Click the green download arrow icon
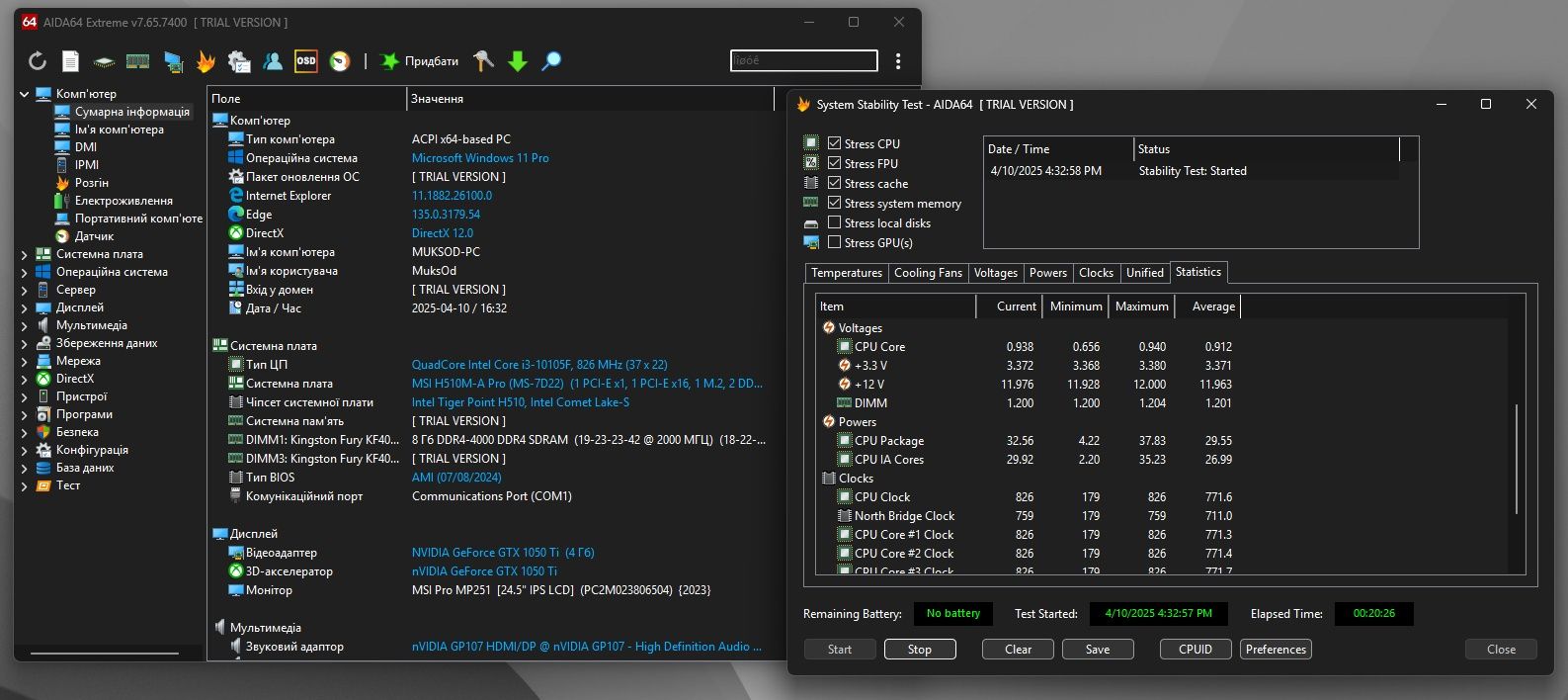The width and height of the screenshot is (1568, 700). (518, 61)
